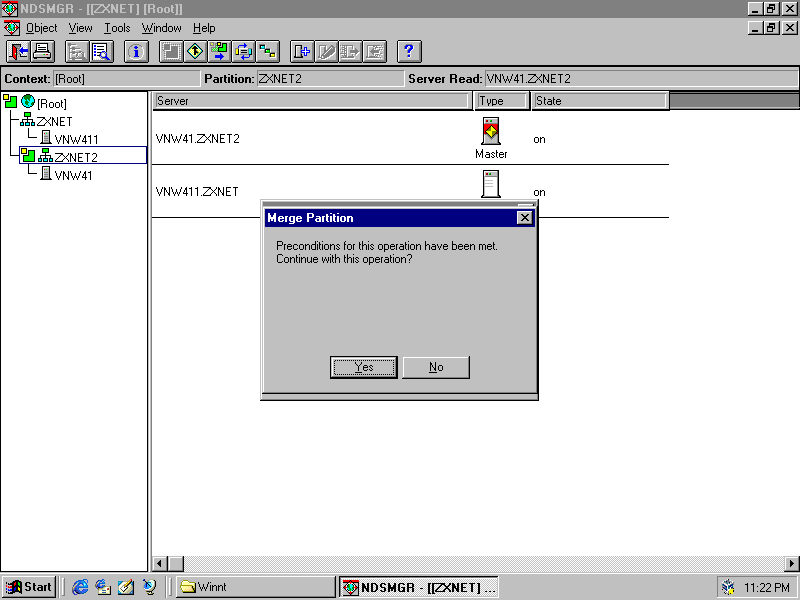800x600 pixels.
Task: Click the Print toolbar icon
Action: point(43,52)
